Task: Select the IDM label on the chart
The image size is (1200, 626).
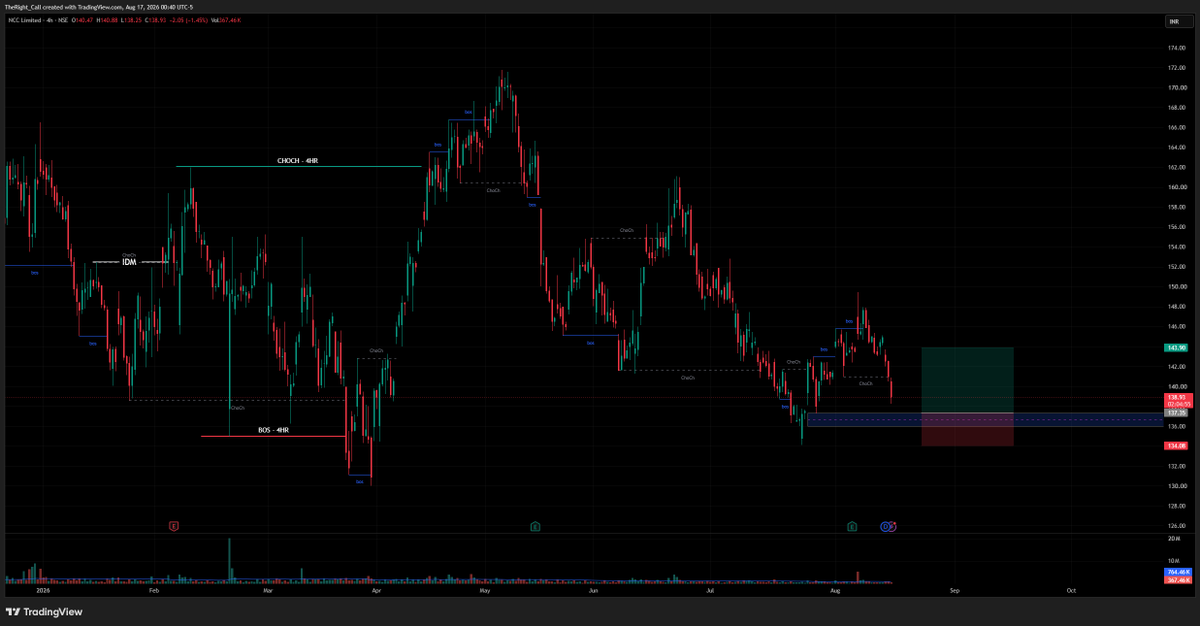Action: pyautogui.click(x=129, y=262)
